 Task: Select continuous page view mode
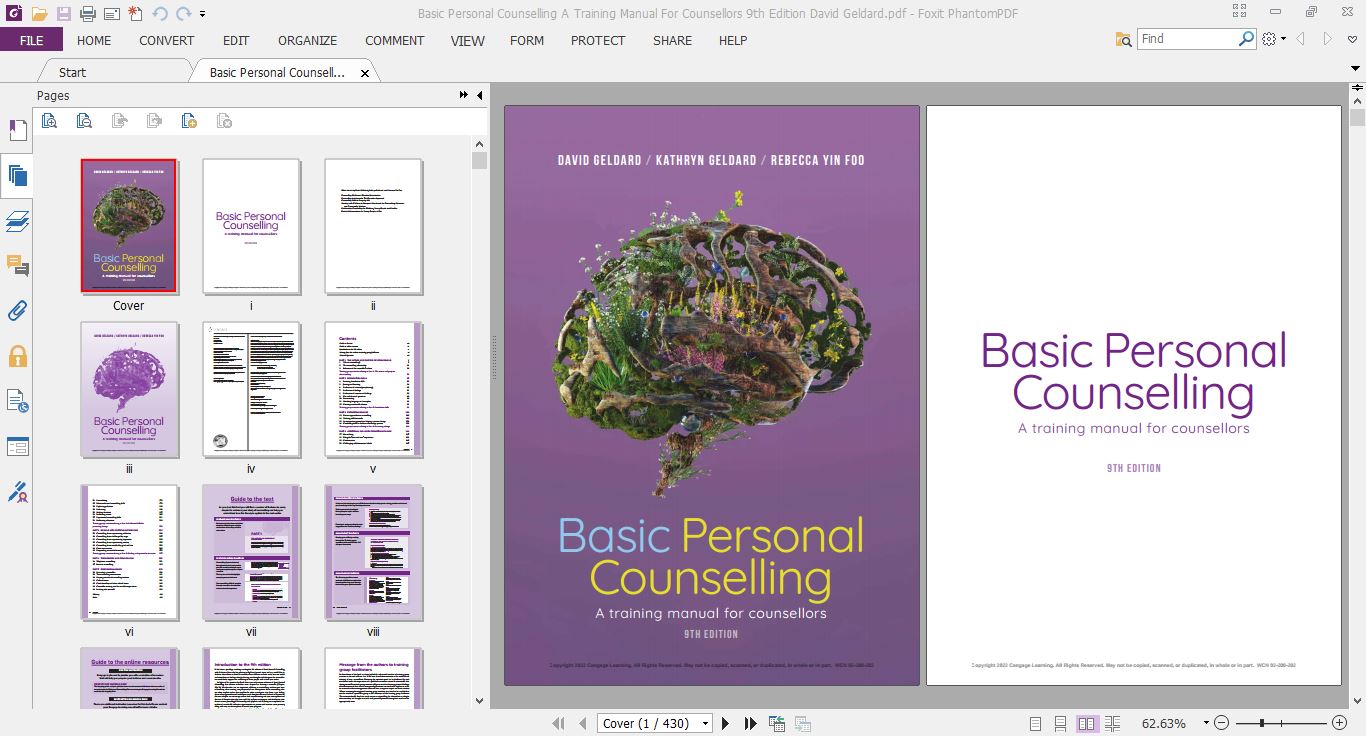(1061, 723)
